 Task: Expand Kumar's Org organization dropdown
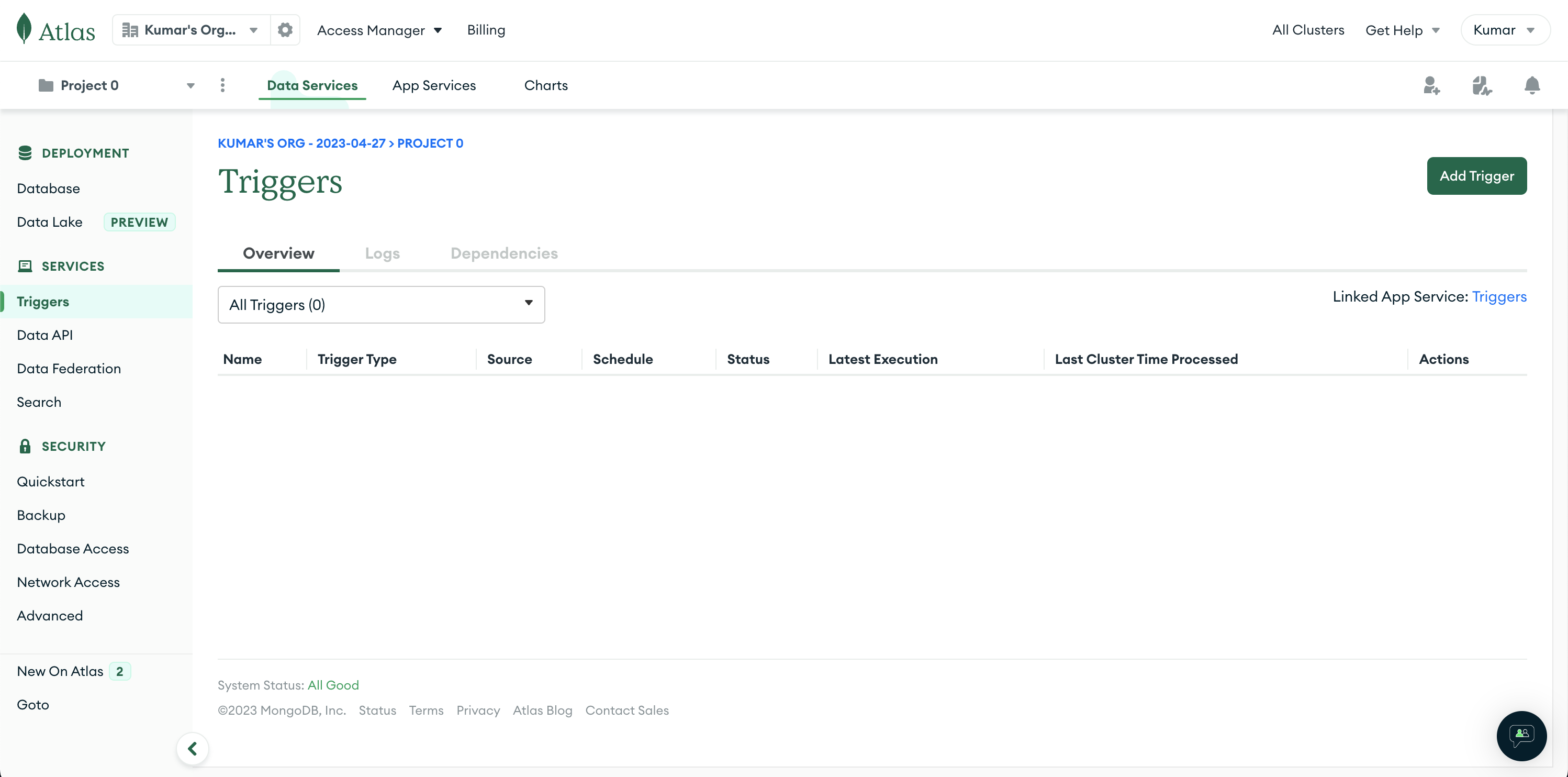click(192, 30)
